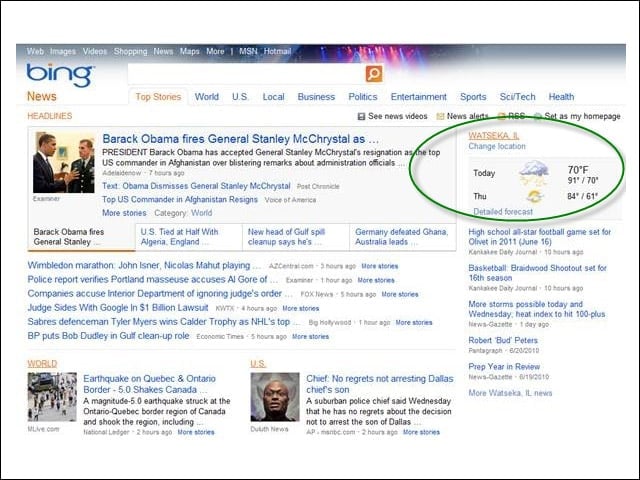Image resolution: width=640 pixels, height=480 pixels.
Task: Click More stories under the Obama headline
Action: (x=124, y=213)
